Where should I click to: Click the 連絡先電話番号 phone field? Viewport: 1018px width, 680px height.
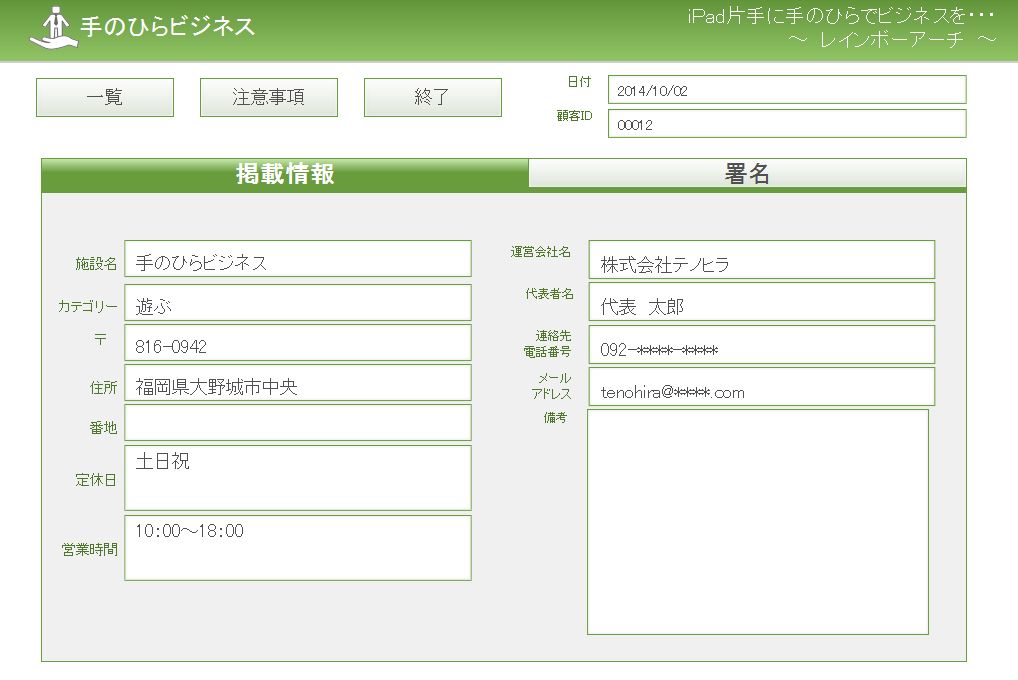click(x=762, y=345)
